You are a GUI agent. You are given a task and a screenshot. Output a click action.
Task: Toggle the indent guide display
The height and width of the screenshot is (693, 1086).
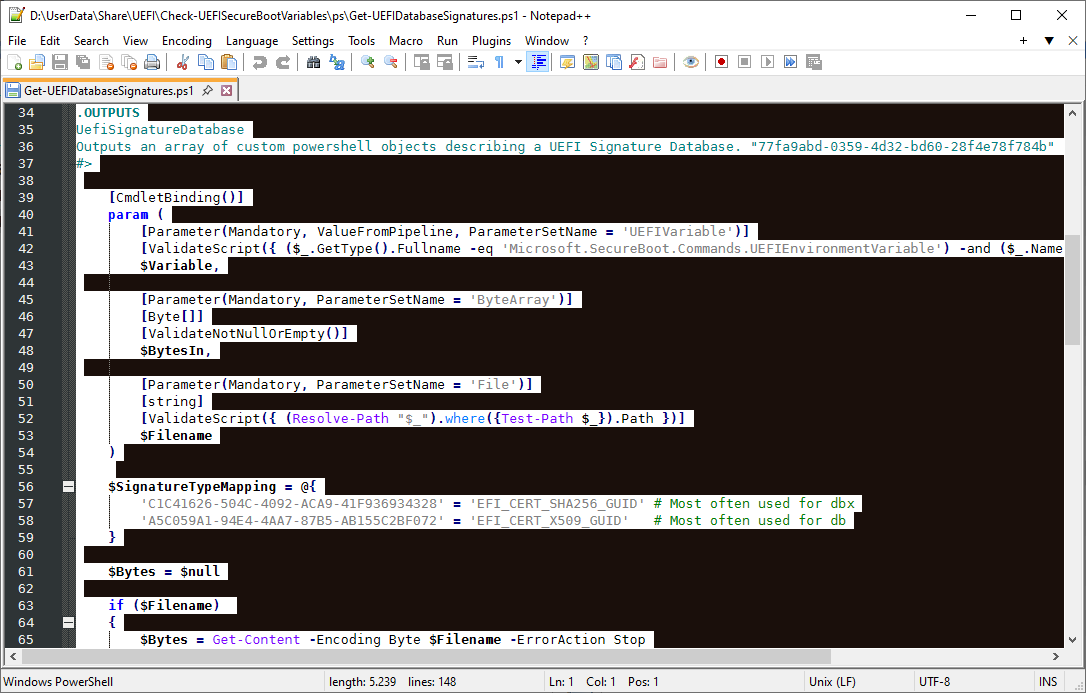tap(538, 61)
